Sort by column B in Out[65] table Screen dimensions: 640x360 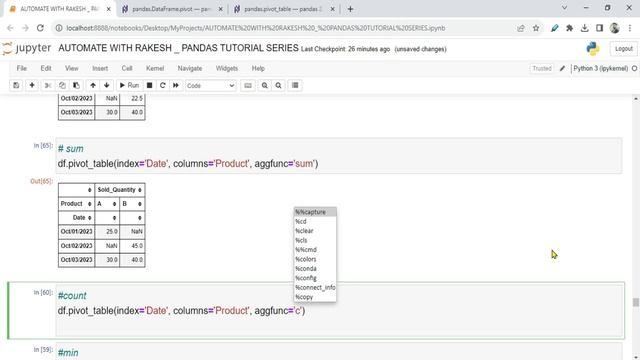tap(132, 204)
